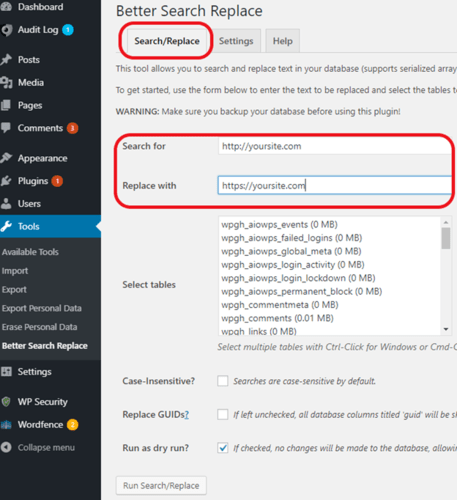457x500 pixels.
Task: Click the table list scroll-up arrow
Action: (x=446, y=222)
